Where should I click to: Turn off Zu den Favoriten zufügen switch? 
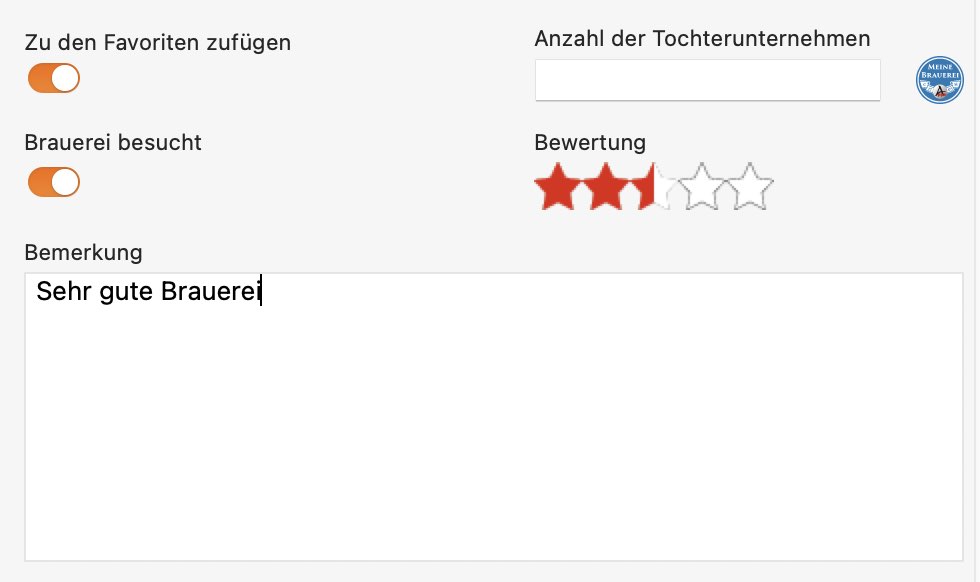coord(54,78)
